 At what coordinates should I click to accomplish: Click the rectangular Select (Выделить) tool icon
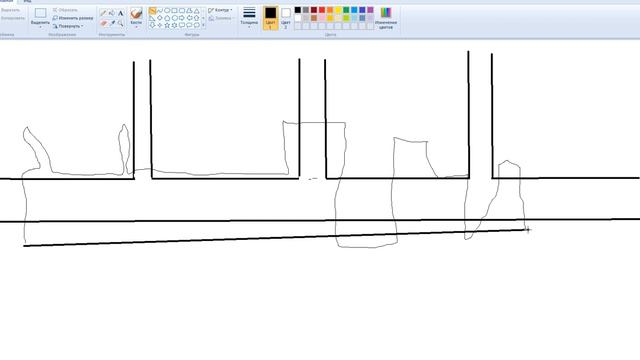pyautogui.click(x=40, y=13)
